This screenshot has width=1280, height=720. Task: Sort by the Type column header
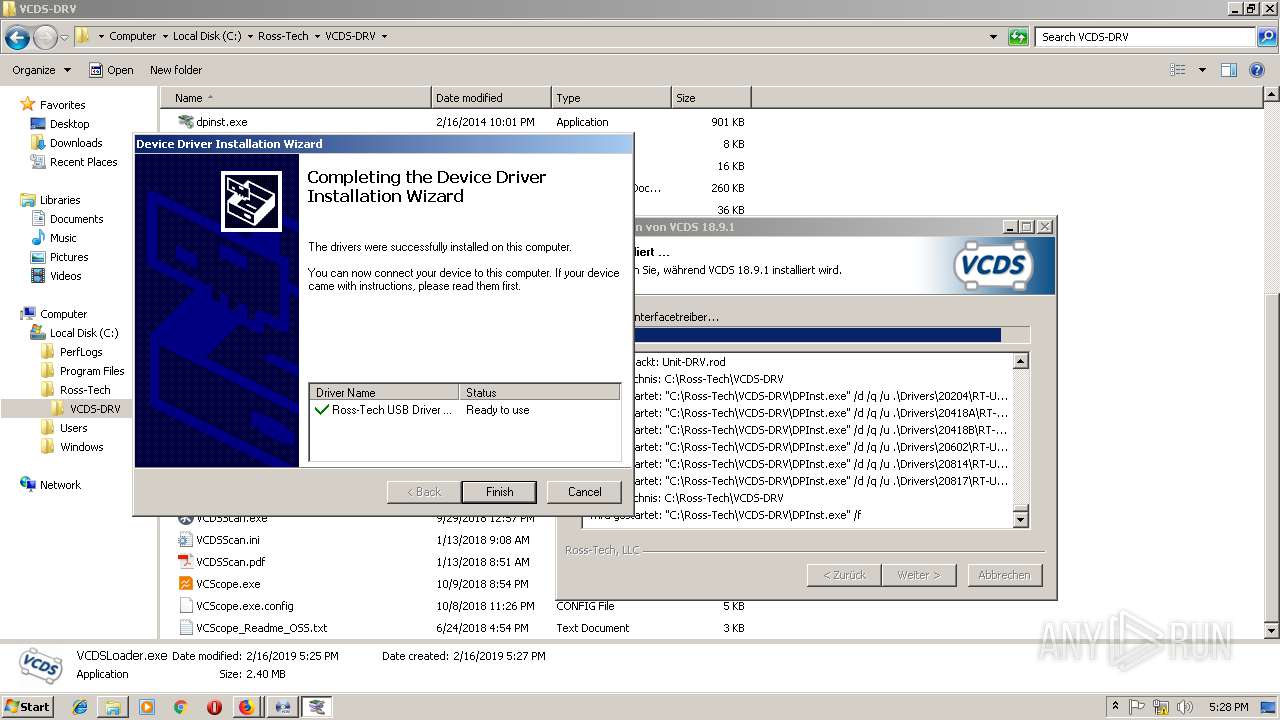pyautogui.click(x=611, y=98)
